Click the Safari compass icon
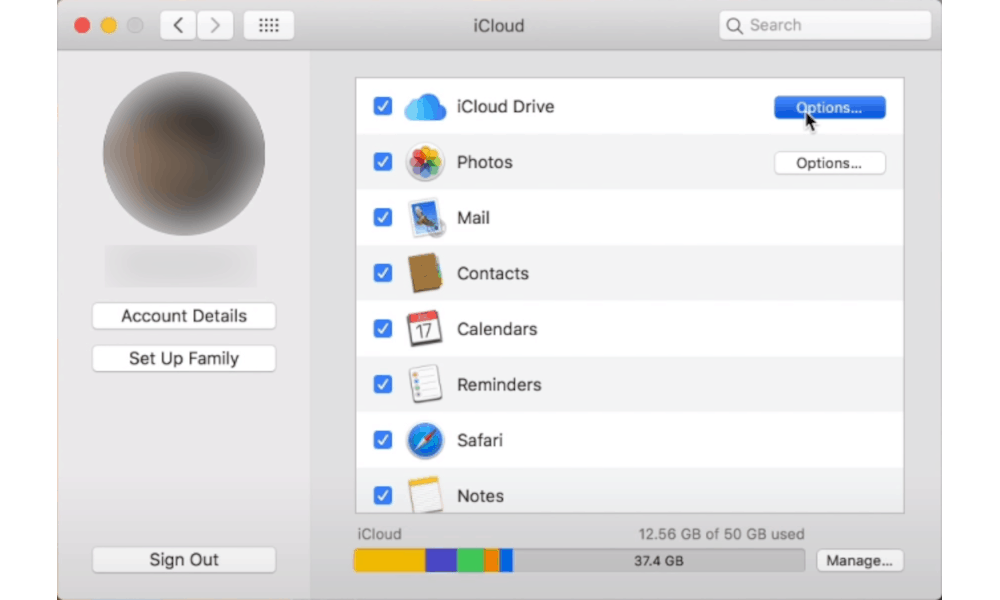Image resolution: width=1000 pixels, height=600 pixels. (x=425, y=440)
